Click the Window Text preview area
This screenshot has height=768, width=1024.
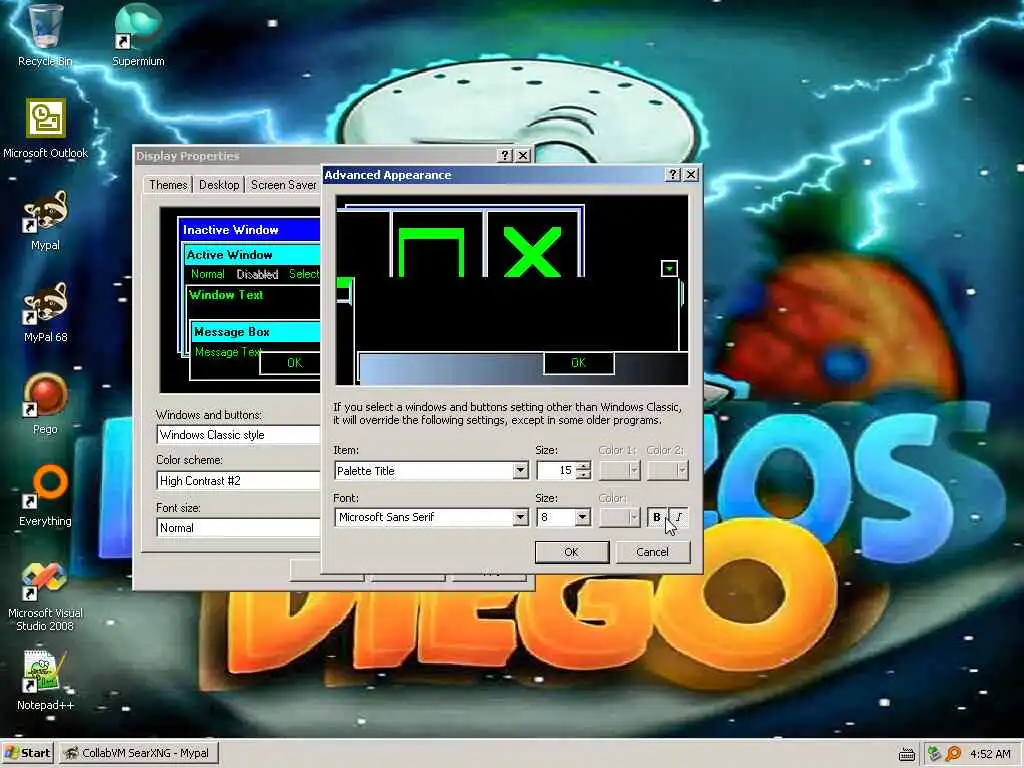coord(226,295)
